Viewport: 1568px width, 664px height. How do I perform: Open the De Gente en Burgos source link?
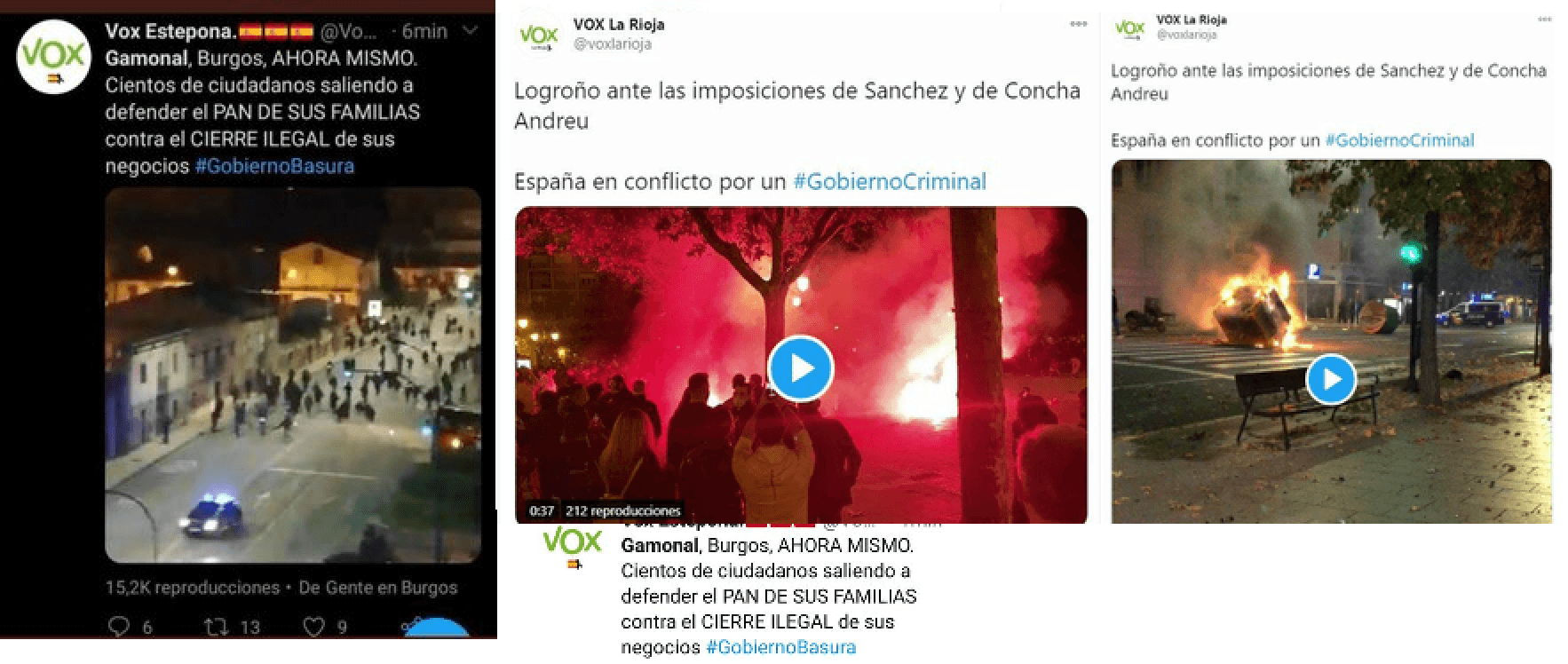point(378,588)
